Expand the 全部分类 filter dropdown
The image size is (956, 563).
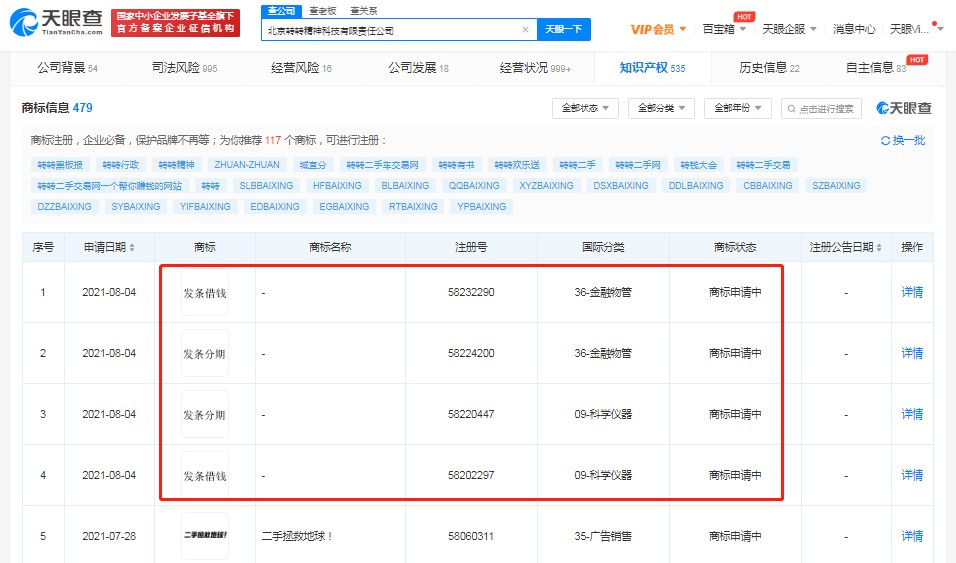(661, 108)
